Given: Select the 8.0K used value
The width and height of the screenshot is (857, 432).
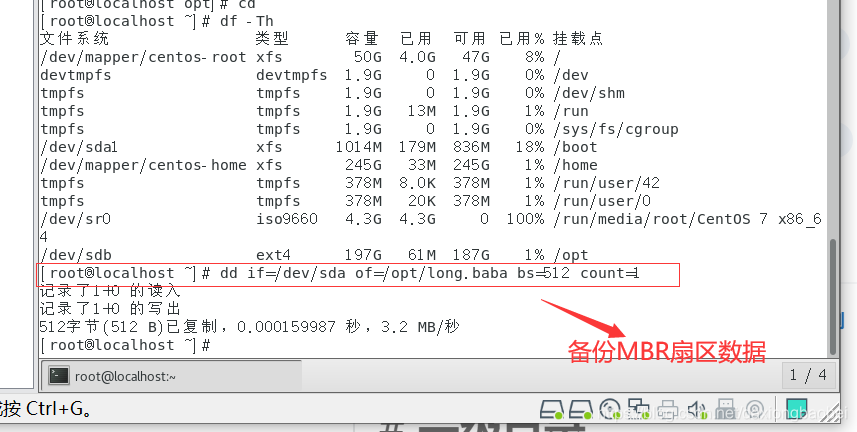Looking at the screenshot, I should pyautogui.click(x=418, y=183).
